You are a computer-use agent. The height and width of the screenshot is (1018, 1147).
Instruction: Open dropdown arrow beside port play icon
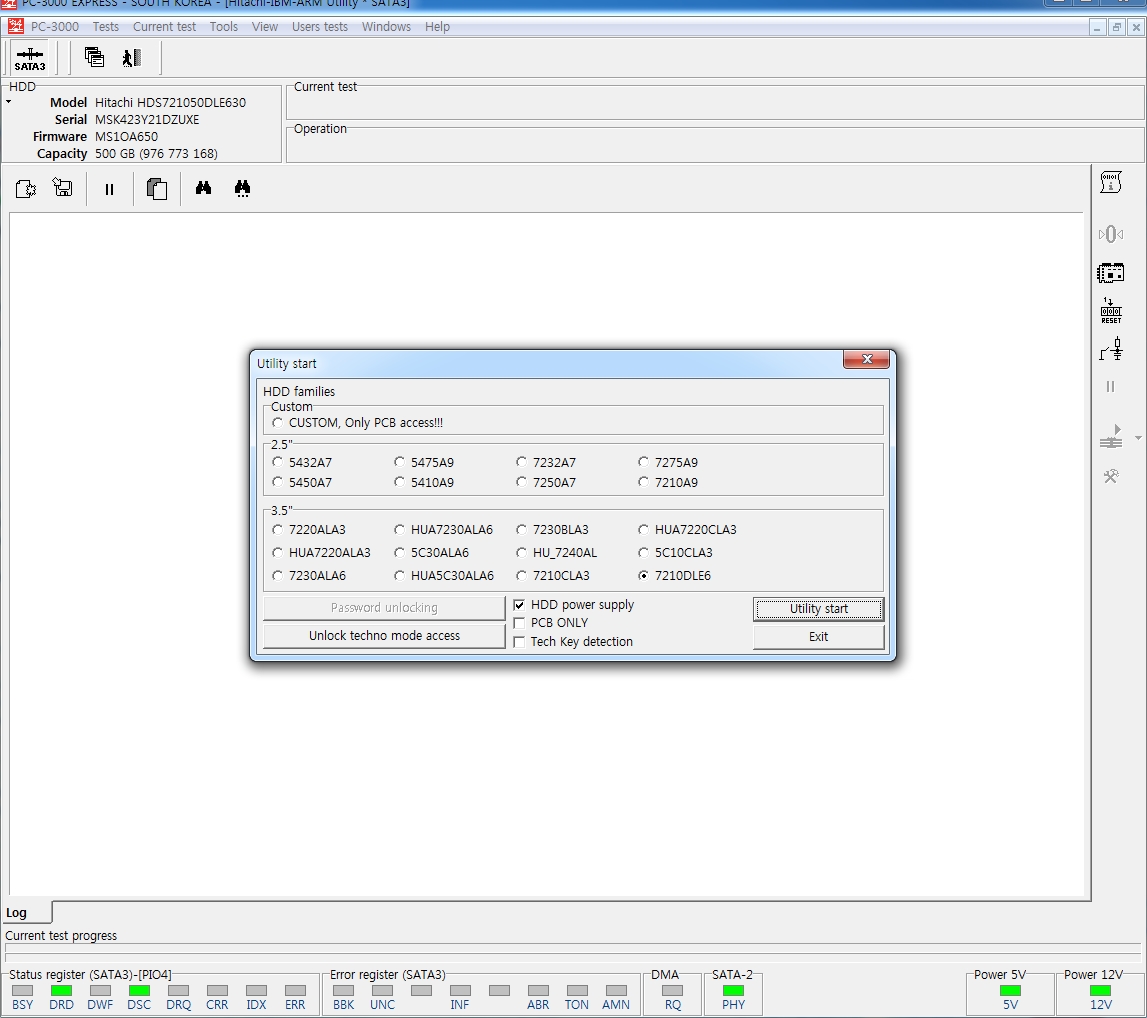click(1138, 438)
